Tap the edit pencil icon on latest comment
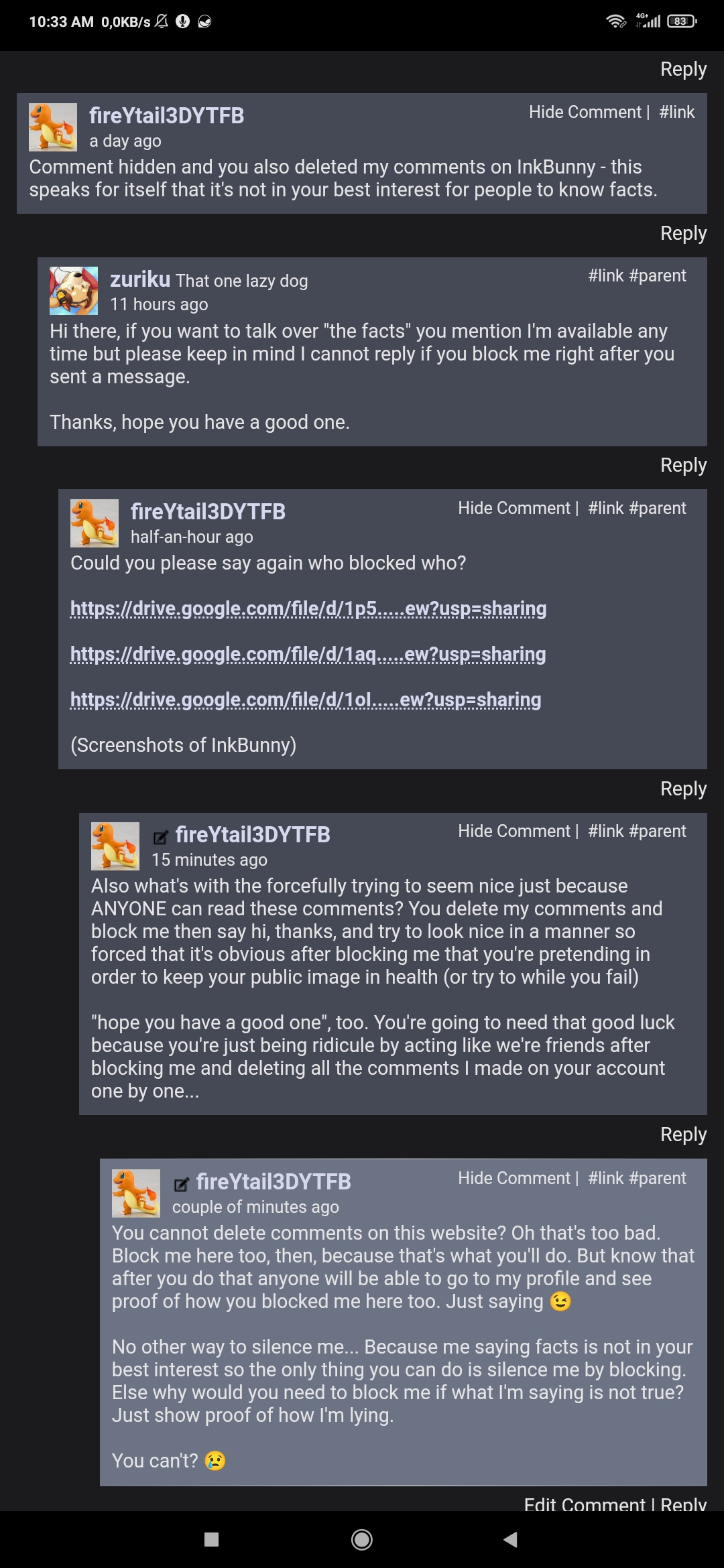This screenshot has width=724, height=1568. 181,1184
